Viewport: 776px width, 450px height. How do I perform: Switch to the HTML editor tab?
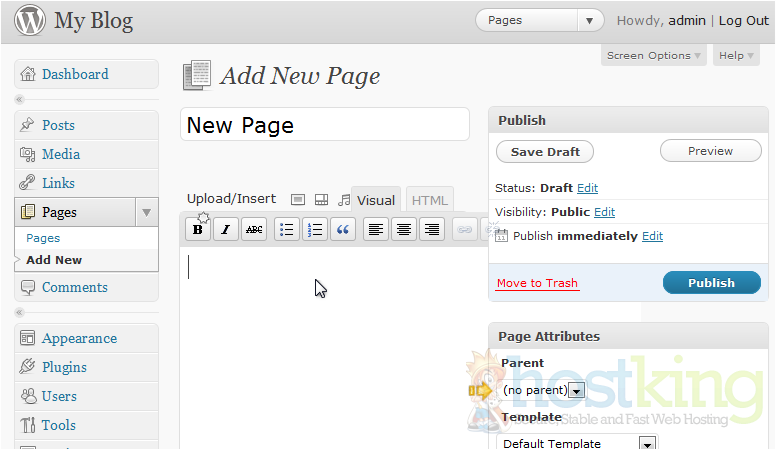(x=430, y=200)
